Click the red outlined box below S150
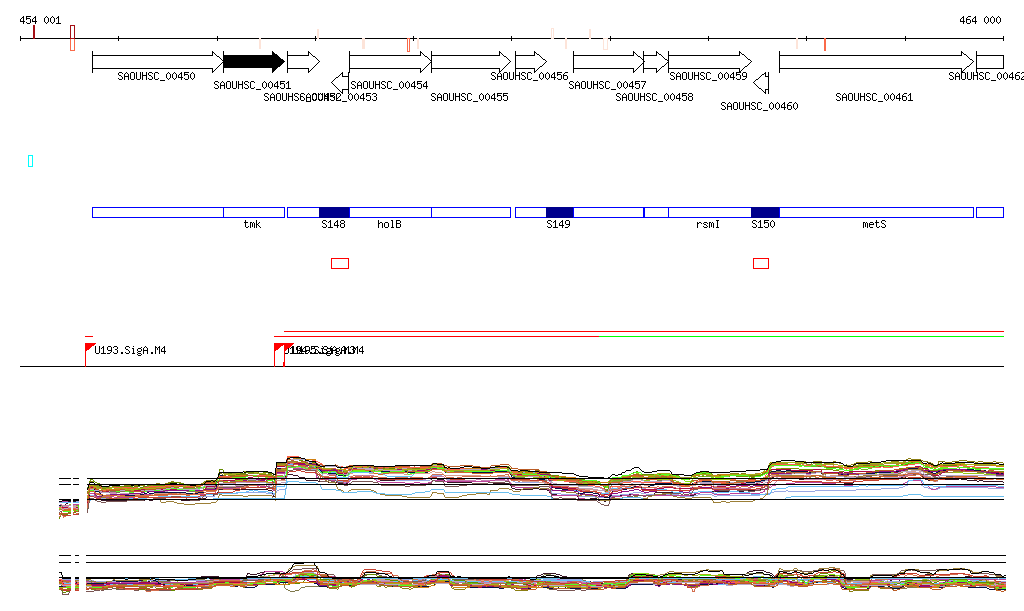Screen dimensions: 1024x611 click(x=761, y=263)
